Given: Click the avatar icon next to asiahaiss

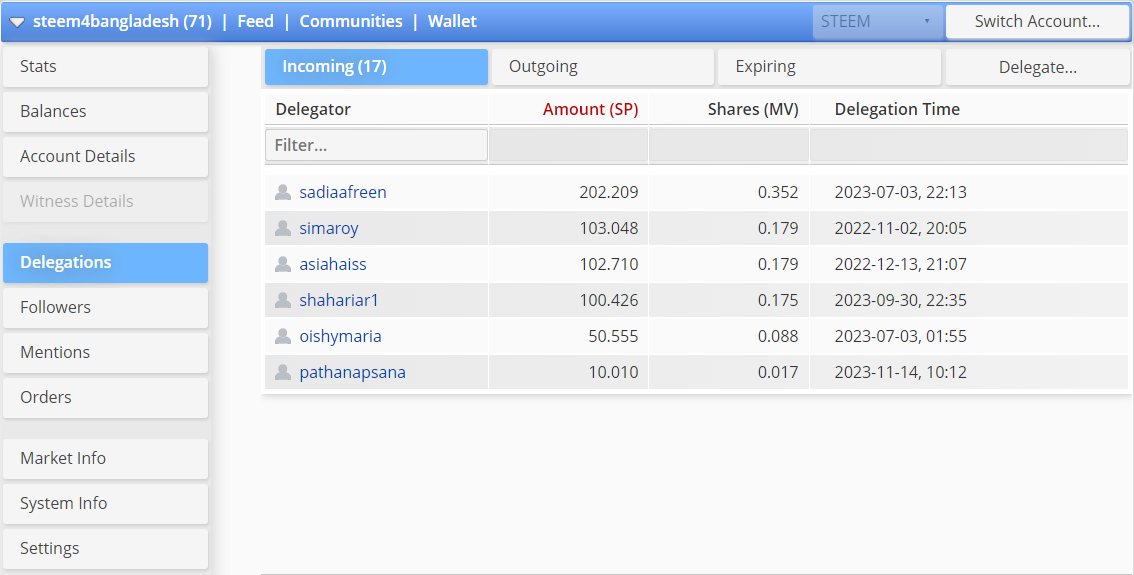Looking at the screenshot, I should tap(283, 264).
